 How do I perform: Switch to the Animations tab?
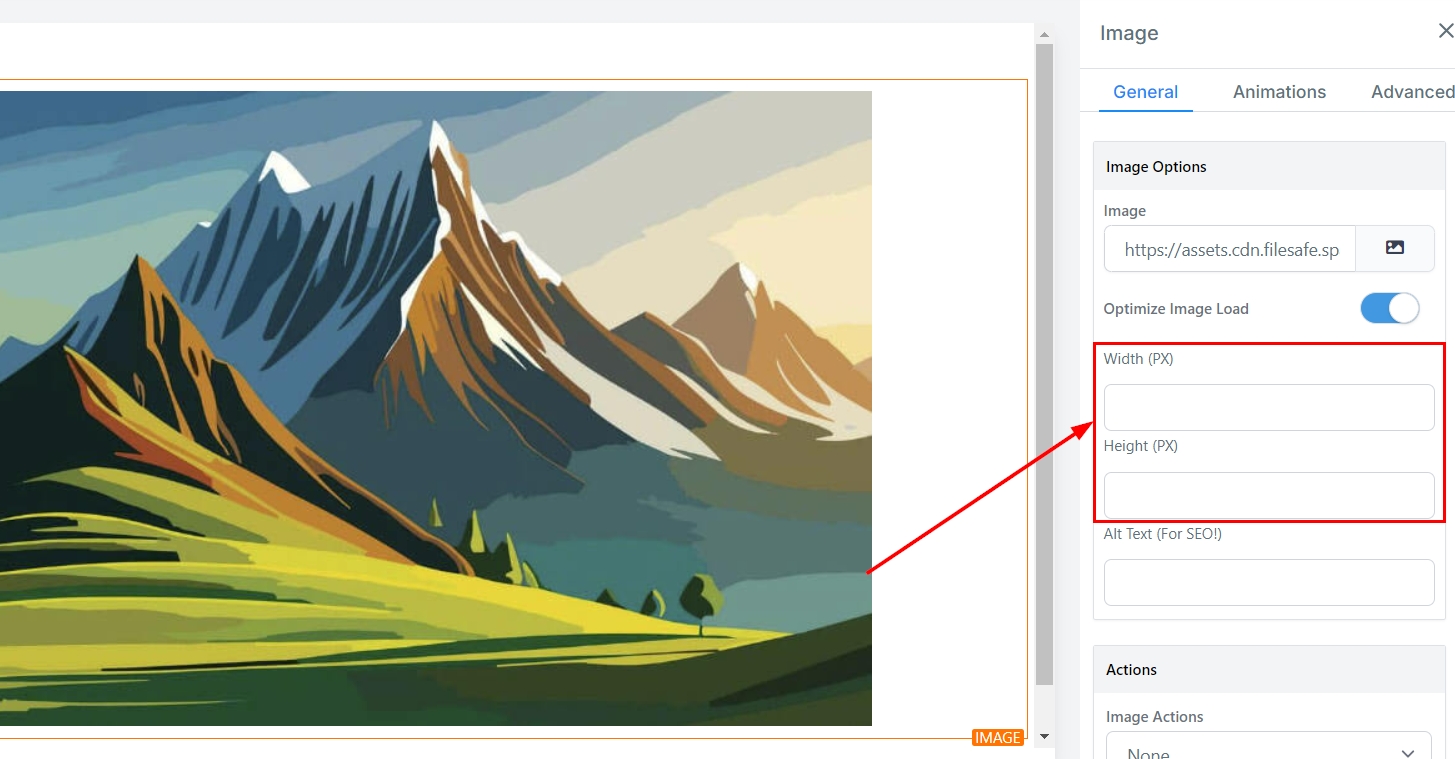coord(1279,92)
